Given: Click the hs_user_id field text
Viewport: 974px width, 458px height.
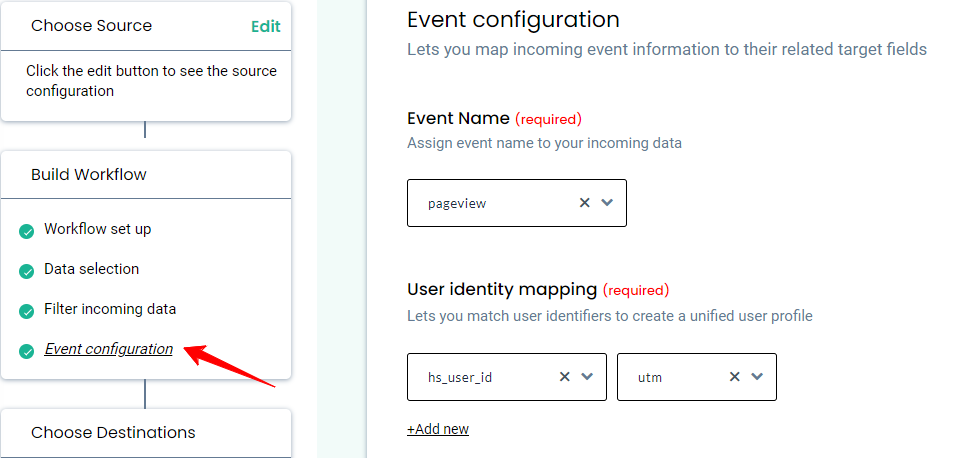Looking at the screenshot, I should pyautogui.click(x=460, y=377).
